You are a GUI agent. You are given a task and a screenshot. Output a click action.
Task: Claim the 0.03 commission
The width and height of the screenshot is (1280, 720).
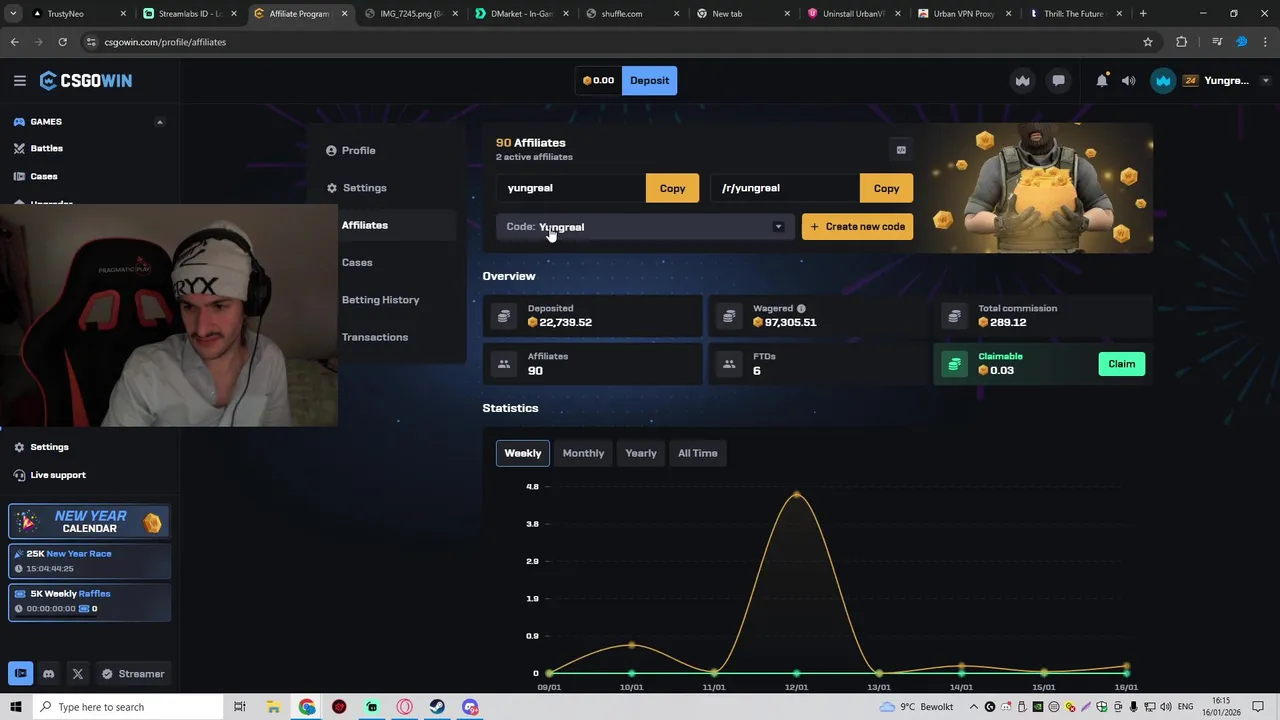(1121, 364)
